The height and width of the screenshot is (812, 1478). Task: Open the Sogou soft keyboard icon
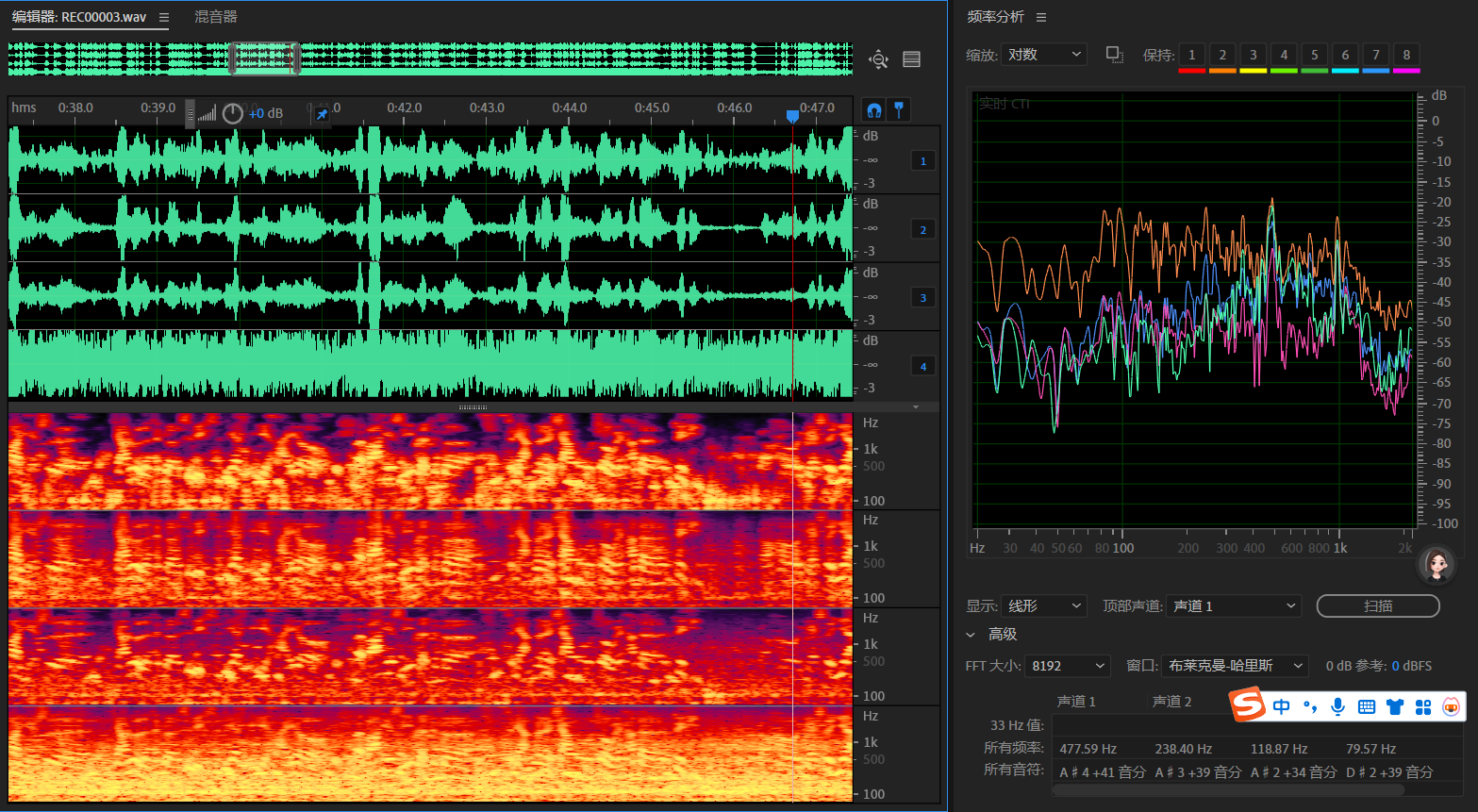tap(1367, 706)
